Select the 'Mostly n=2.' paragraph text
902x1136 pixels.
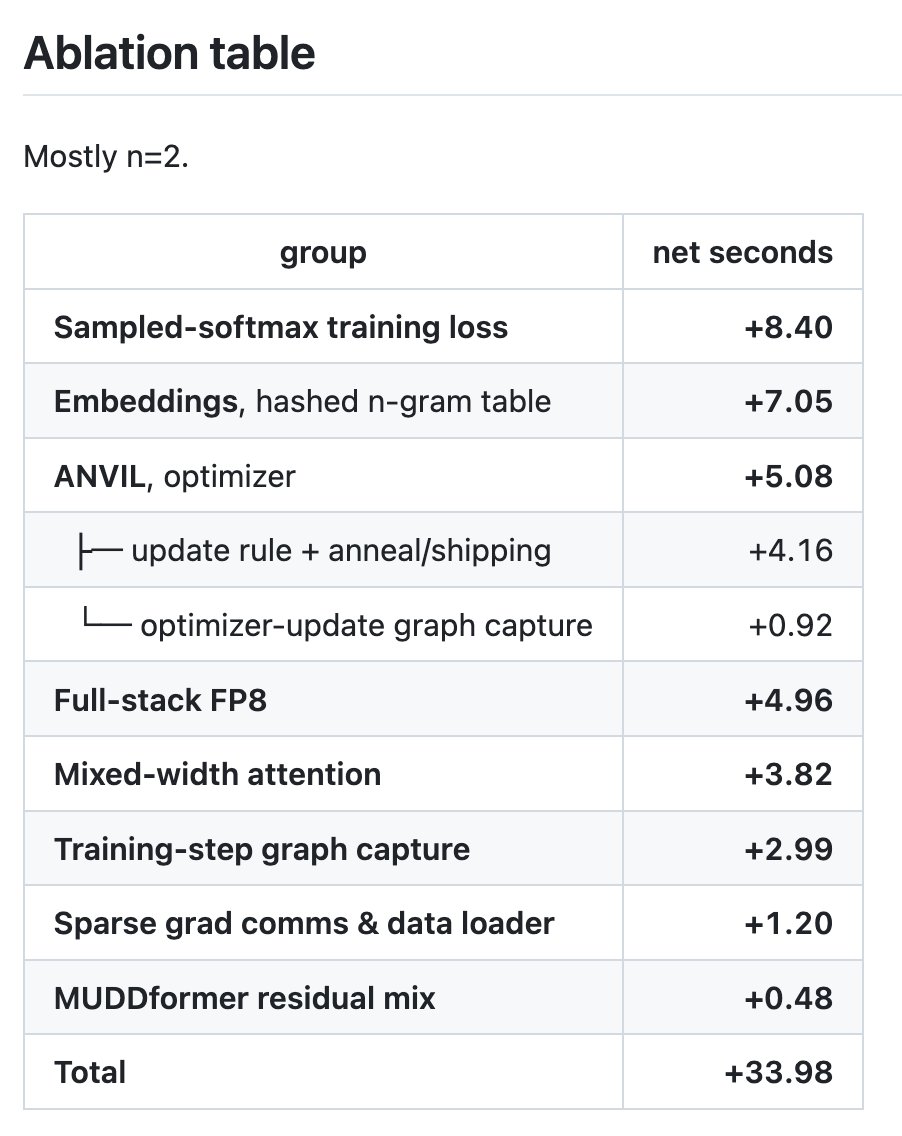pyautogui.click(x=106, y=156)
